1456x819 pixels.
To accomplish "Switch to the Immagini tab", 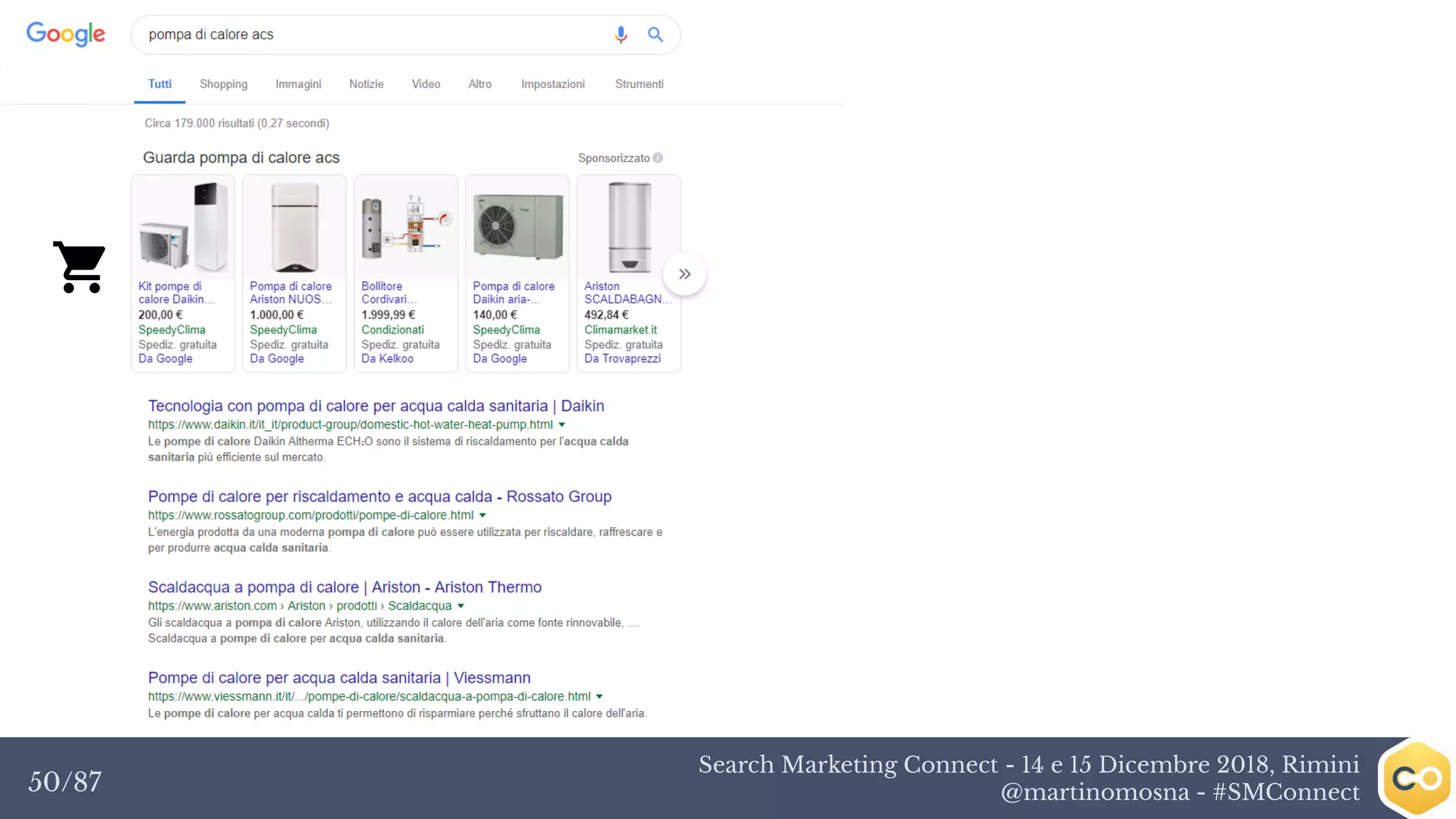I will [298, 84].
